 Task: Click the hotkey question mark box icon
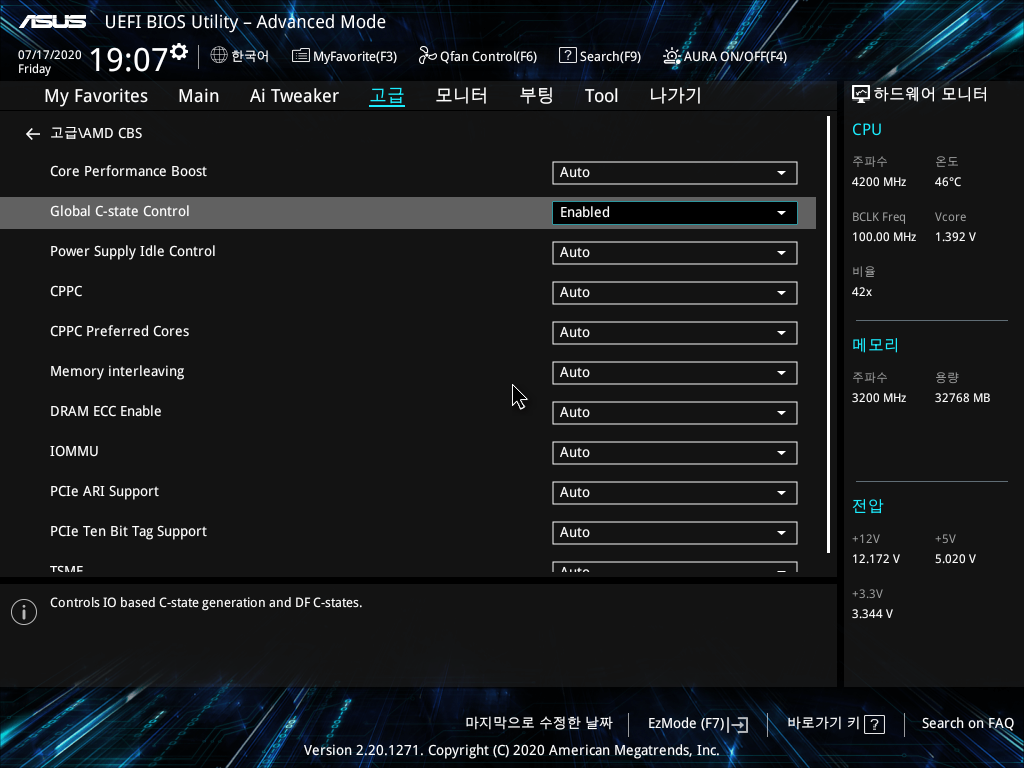point(874,724)
